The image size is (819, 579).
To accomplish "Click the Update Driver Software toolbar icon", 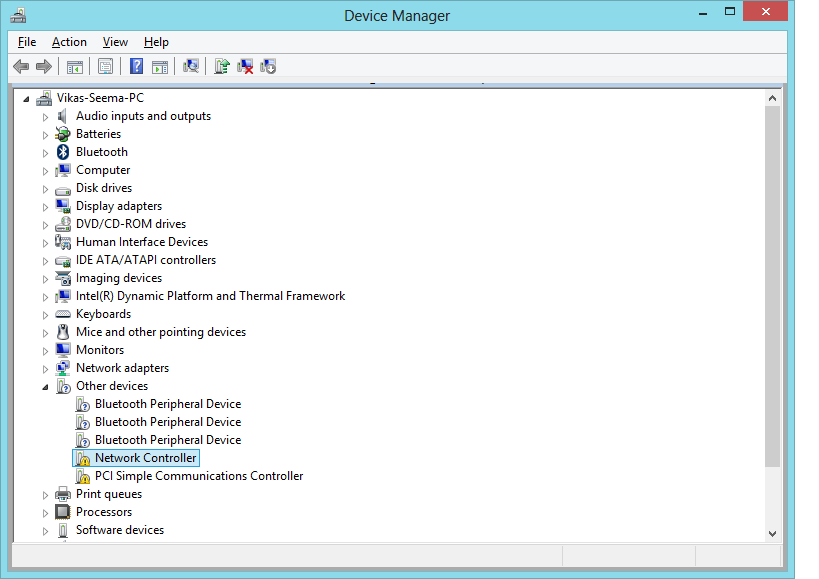I will pyautogui.click(x=222, y=66).
